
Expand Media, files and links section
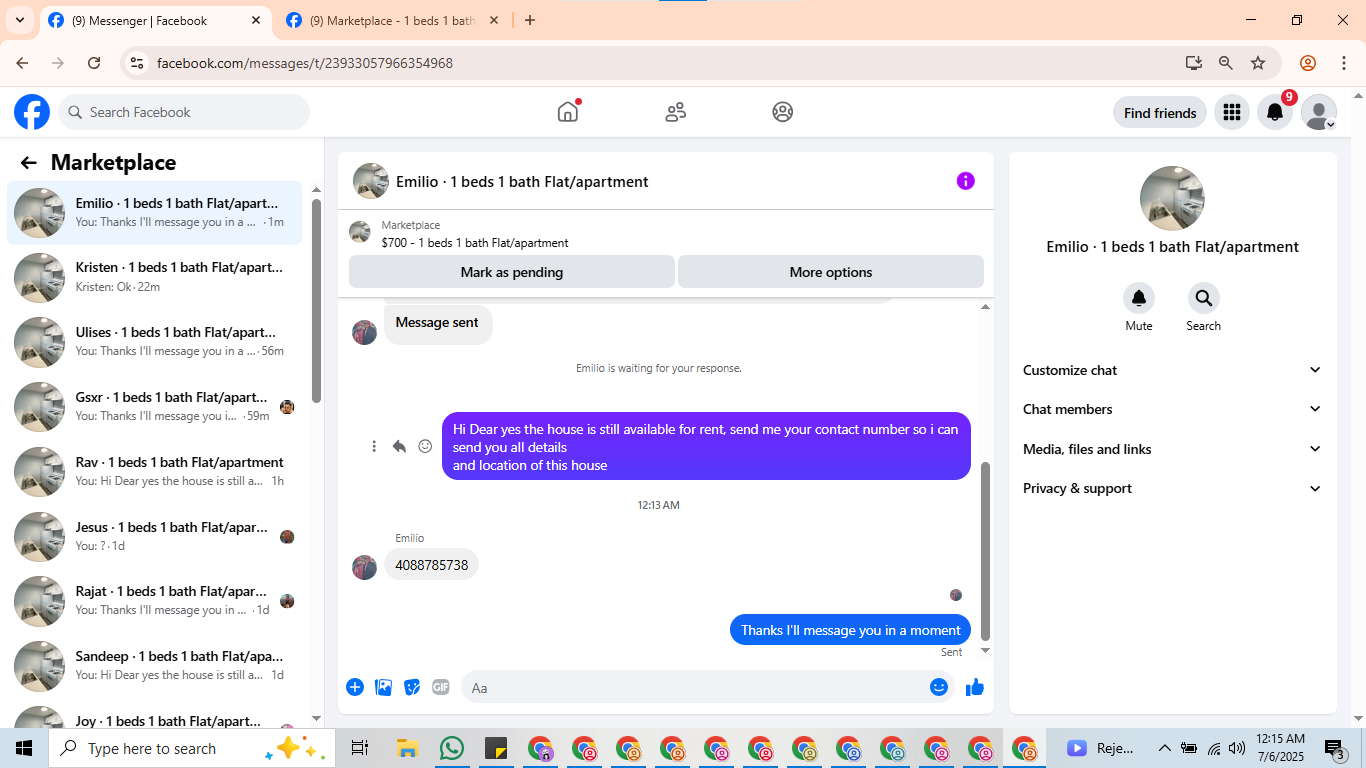click(x=1172, y=449)
